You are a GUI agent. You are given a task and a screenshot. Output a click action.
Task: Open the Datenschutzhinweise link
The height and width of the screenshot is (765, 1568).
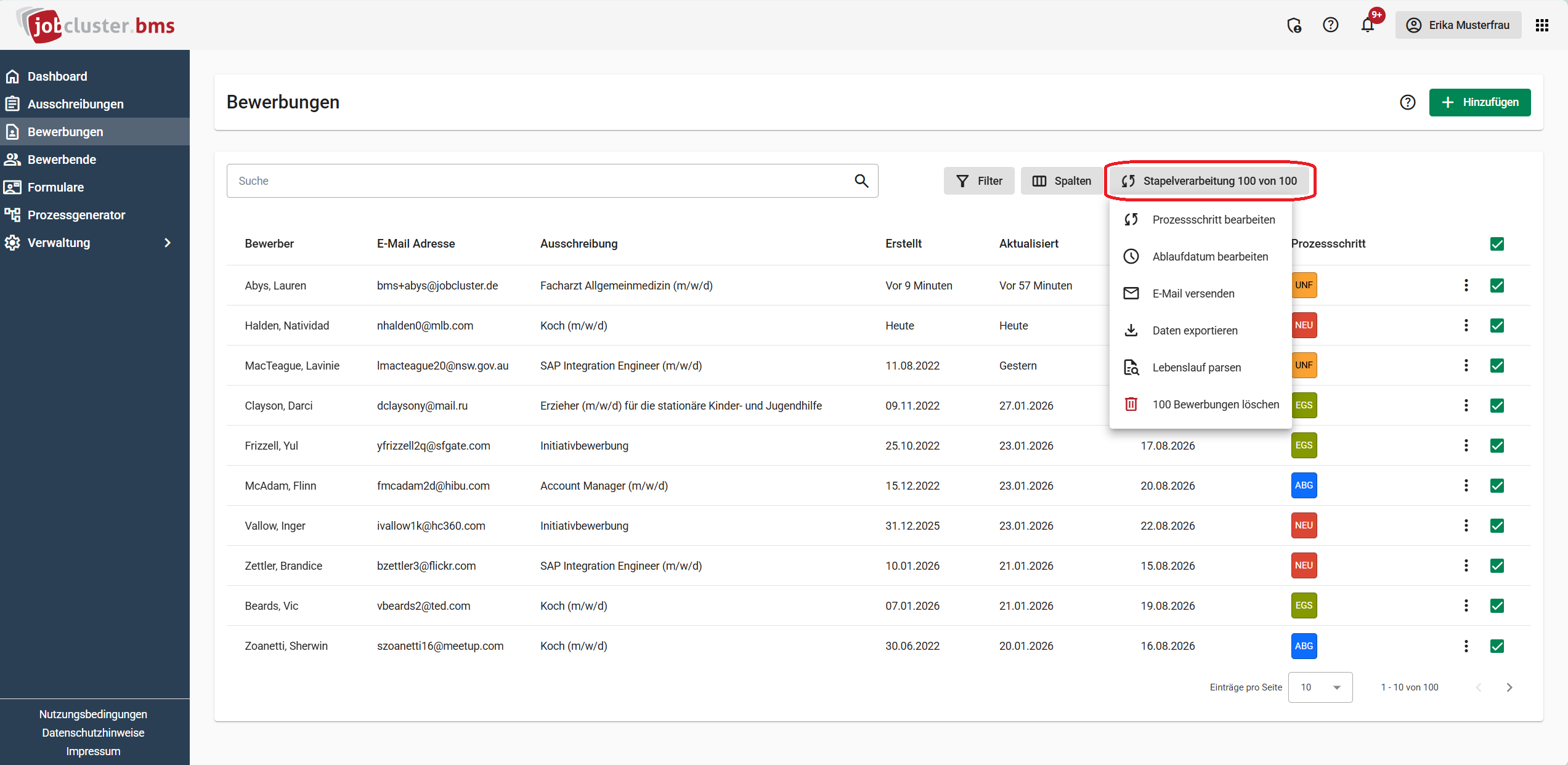[93, 733]
